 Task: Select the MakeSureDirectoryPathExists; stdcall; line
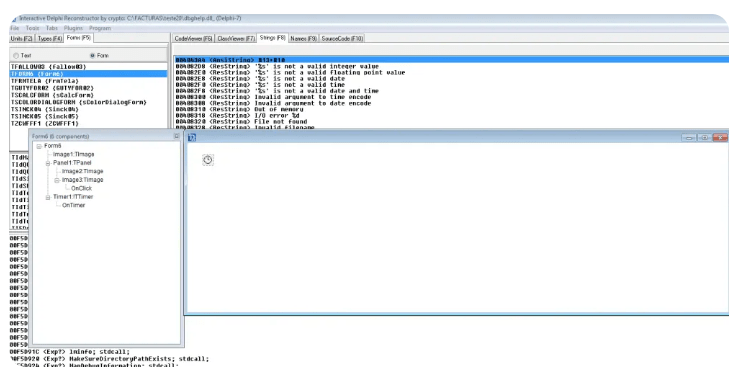tap(109, 359)
